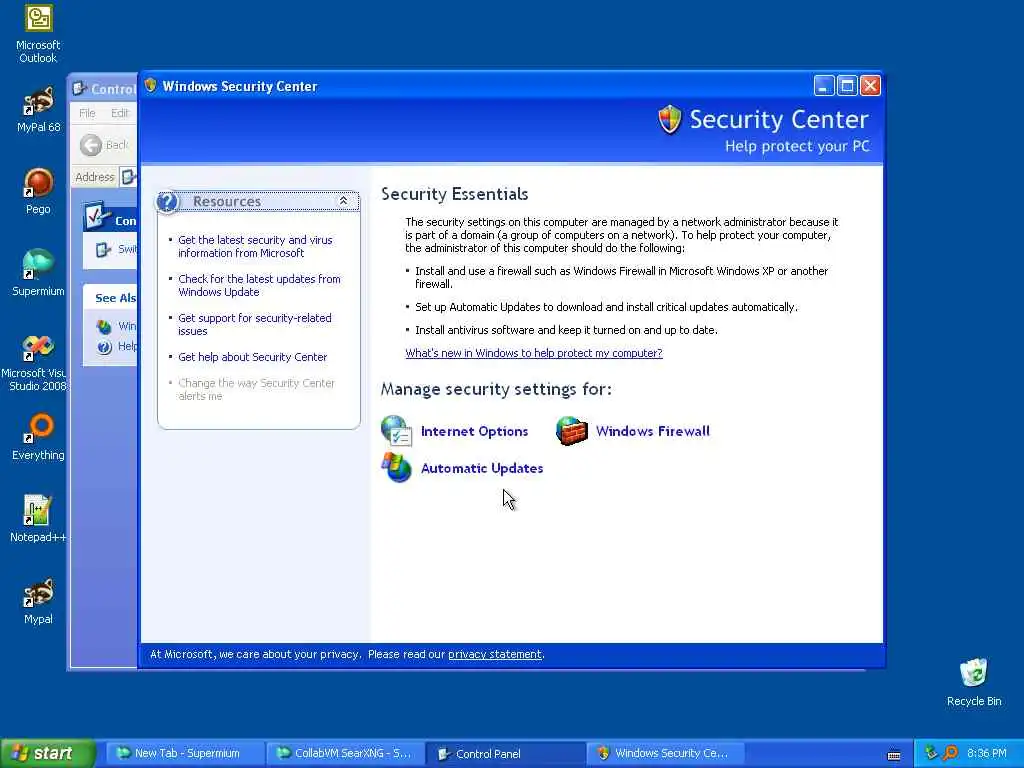1024x768 pixels.
Task: Launch MyPal 68 desktop shortcut
Action: 38,110
